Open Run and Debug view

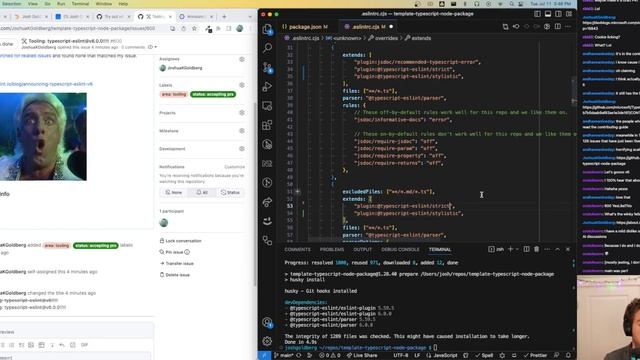(267, 87)
